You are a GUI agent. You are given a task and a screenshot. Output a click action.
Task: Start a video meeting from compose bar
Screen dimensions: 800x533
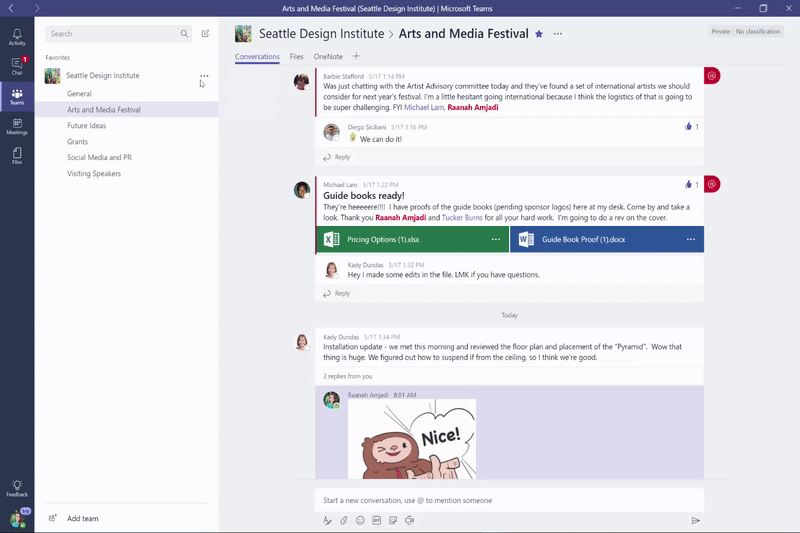(x=410, y=520)
